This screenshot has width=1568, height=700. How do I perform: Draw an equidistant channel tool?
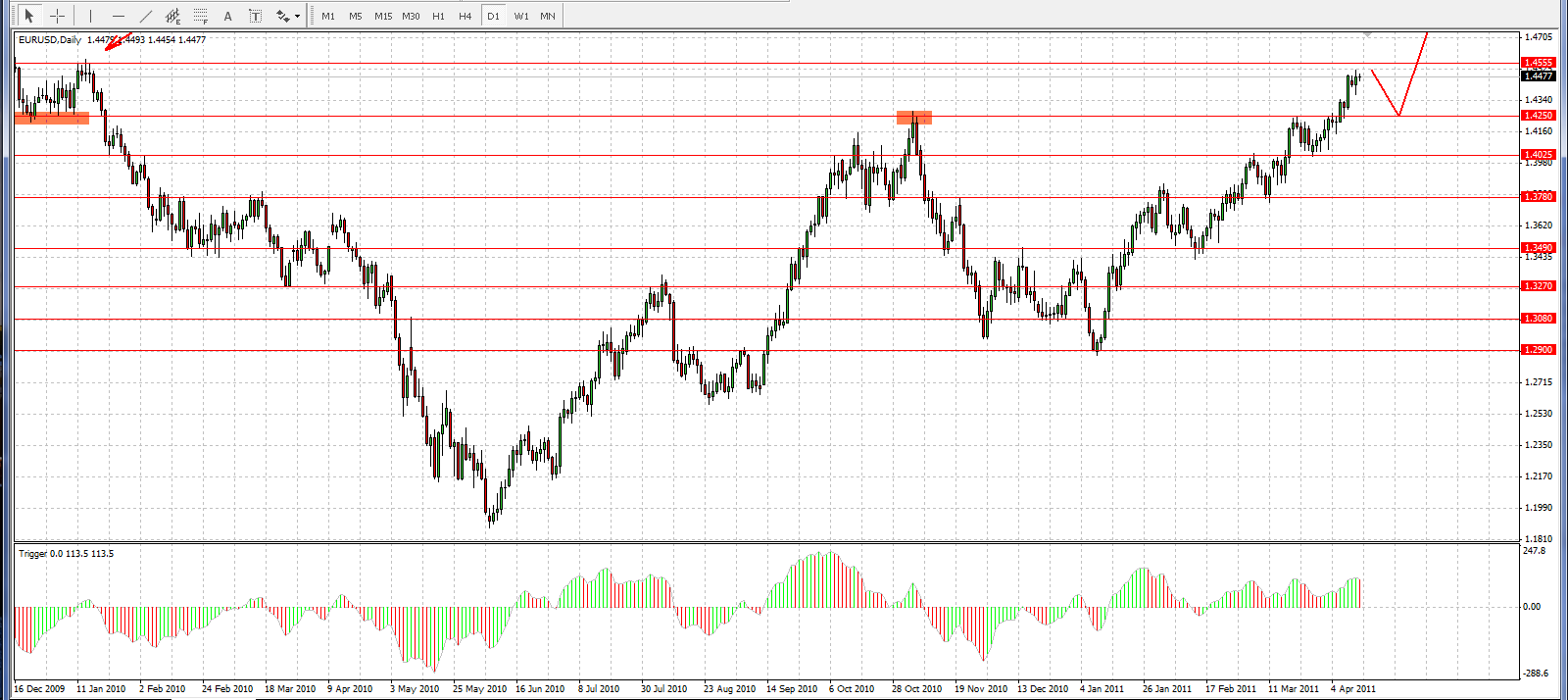click(173, 16)
